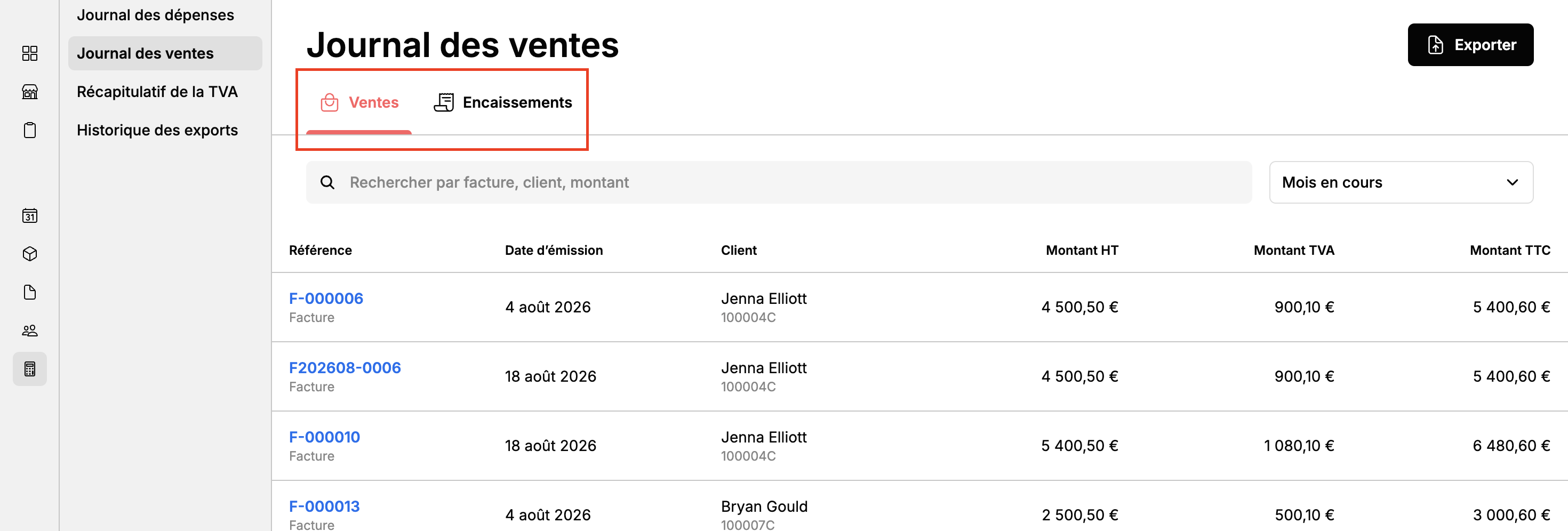
Task: Open invoice F-000006 link
Action: pyautogui.click(x=326, y=299)
